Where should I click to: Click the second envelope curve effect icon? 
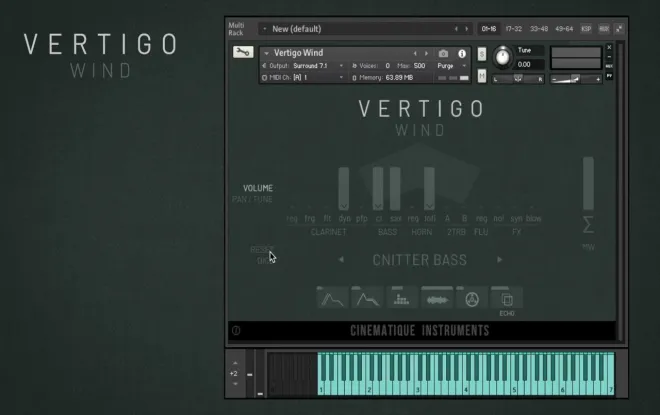[367, 298]
